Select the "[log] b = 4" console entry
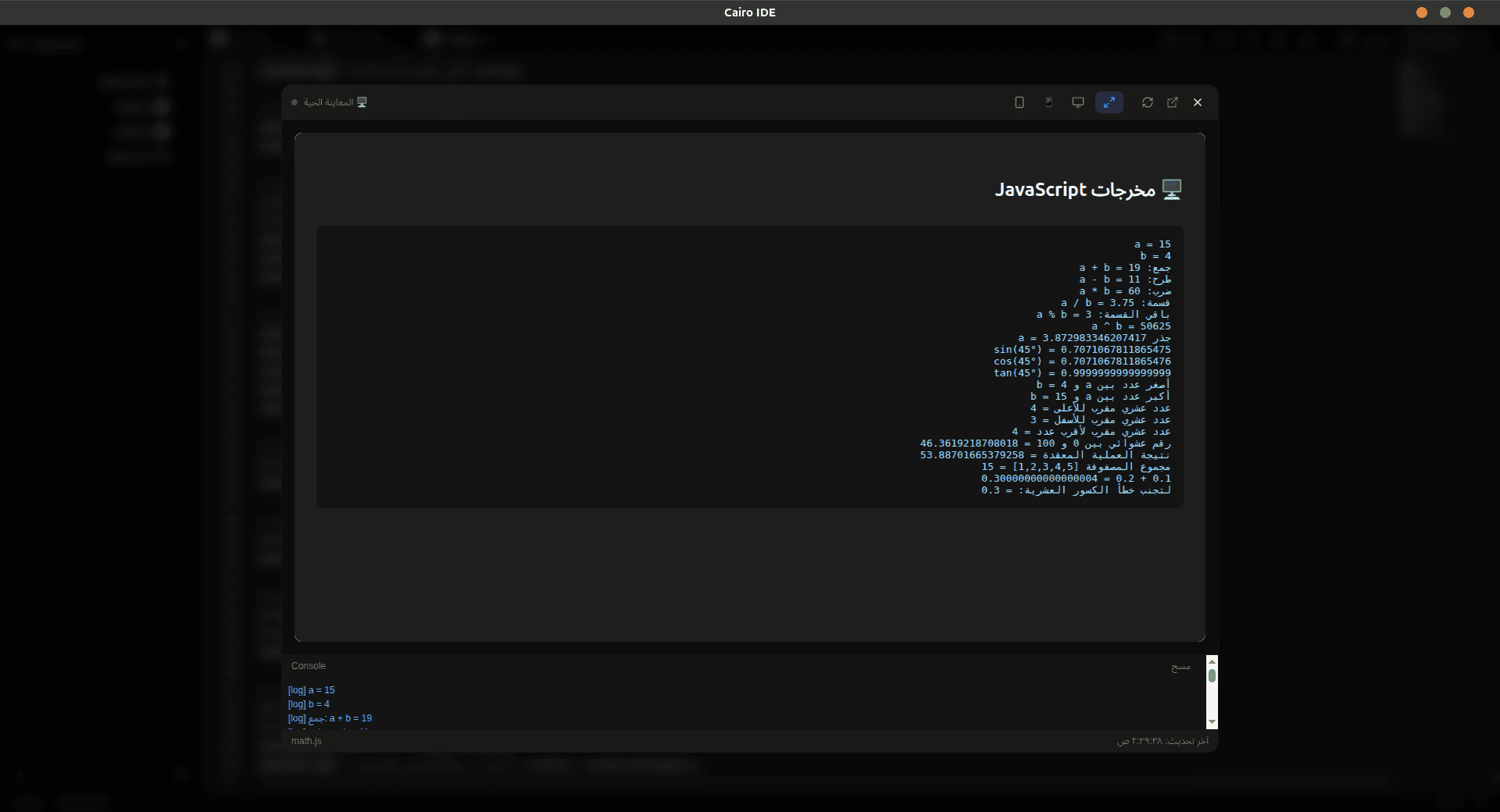This screenshot has height=812, width=1500. (x=309, y=704)
